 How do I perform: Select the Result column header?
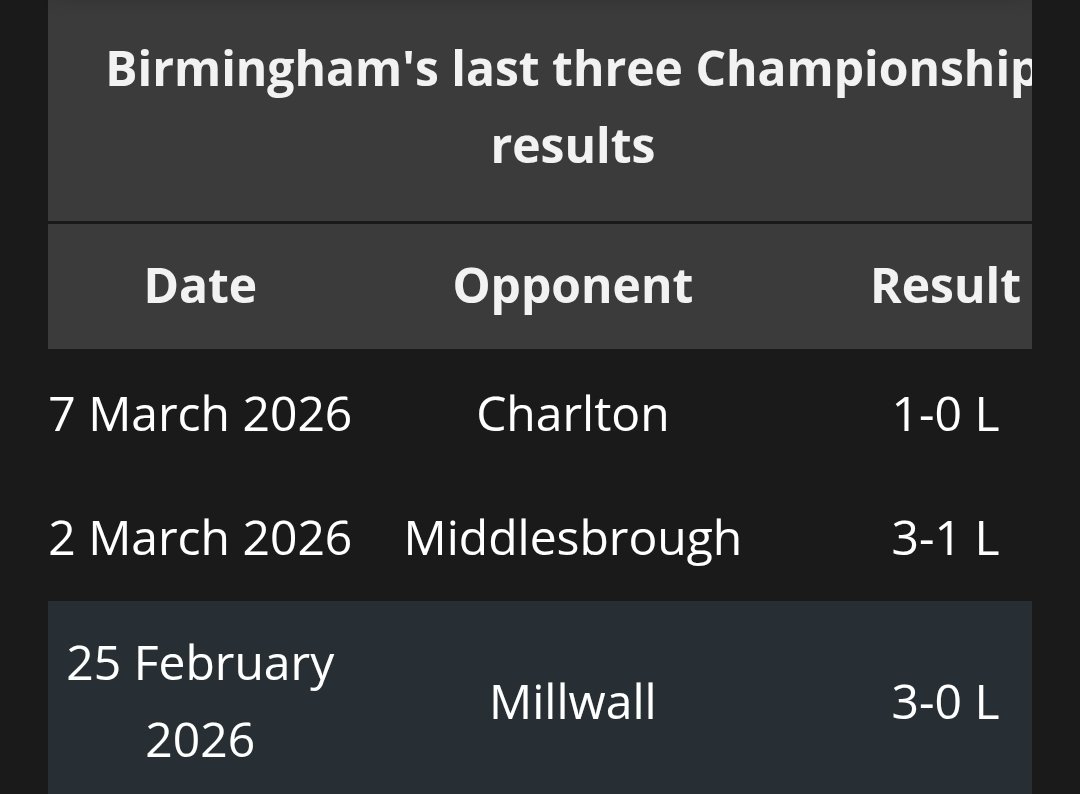(945, 286)
